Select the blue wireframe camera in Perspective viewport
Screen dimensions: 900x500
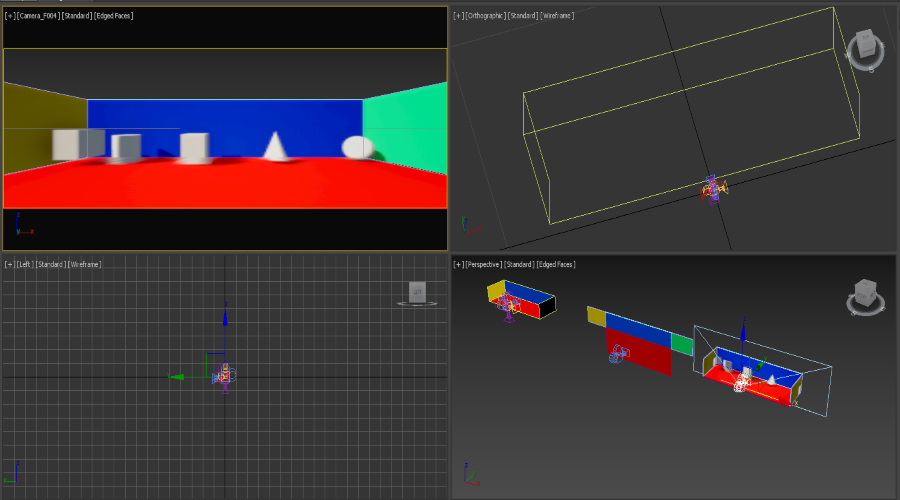click(619, 353)
